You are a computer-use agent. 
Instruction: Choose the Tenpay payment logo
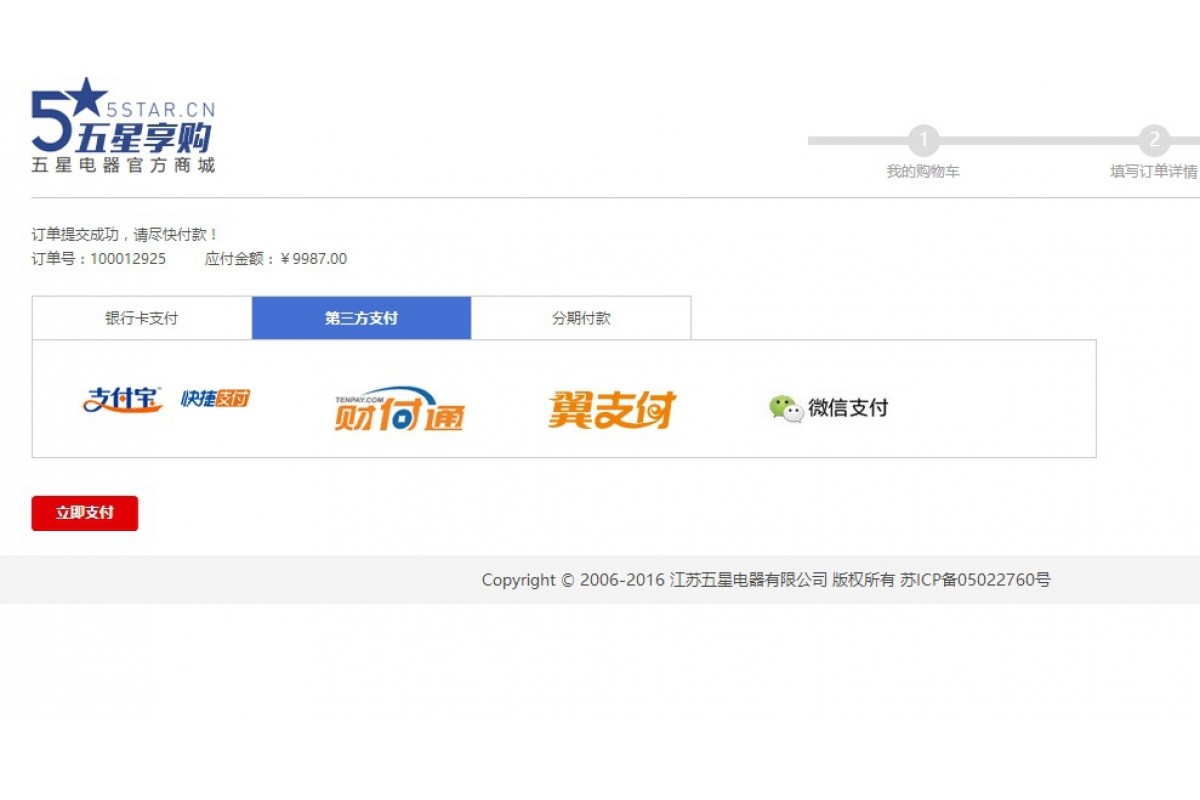pos(400,408)
